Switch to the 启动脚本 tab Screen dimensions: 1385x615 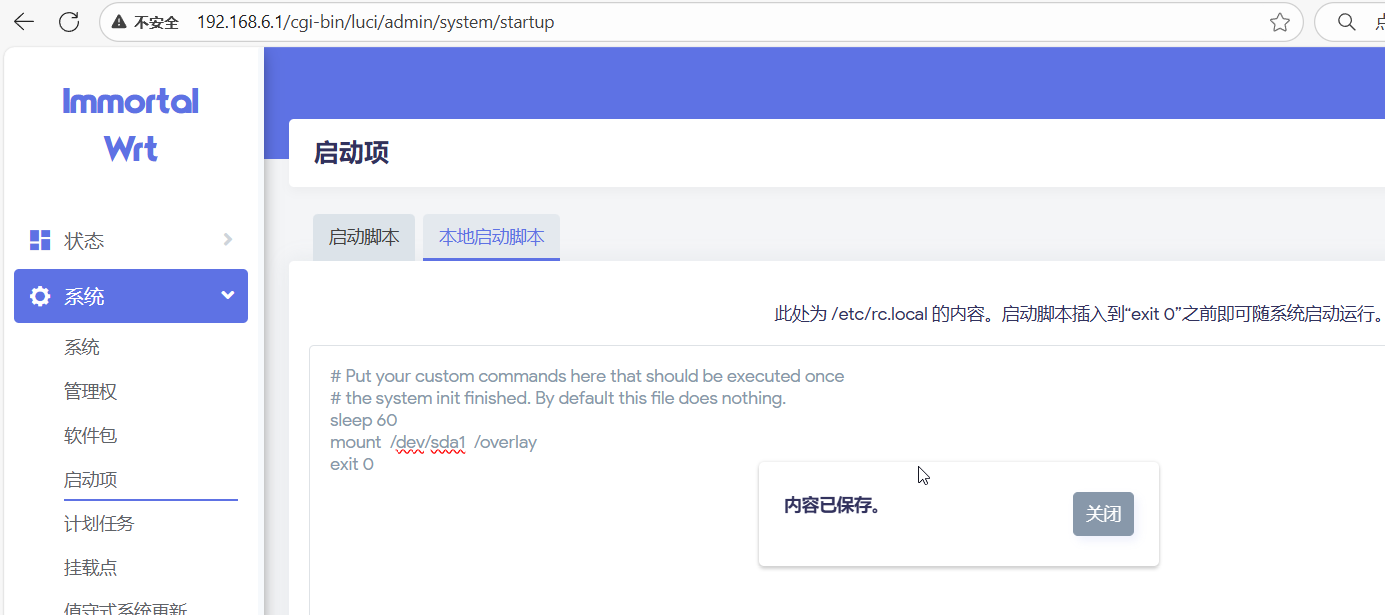[364, 237]
